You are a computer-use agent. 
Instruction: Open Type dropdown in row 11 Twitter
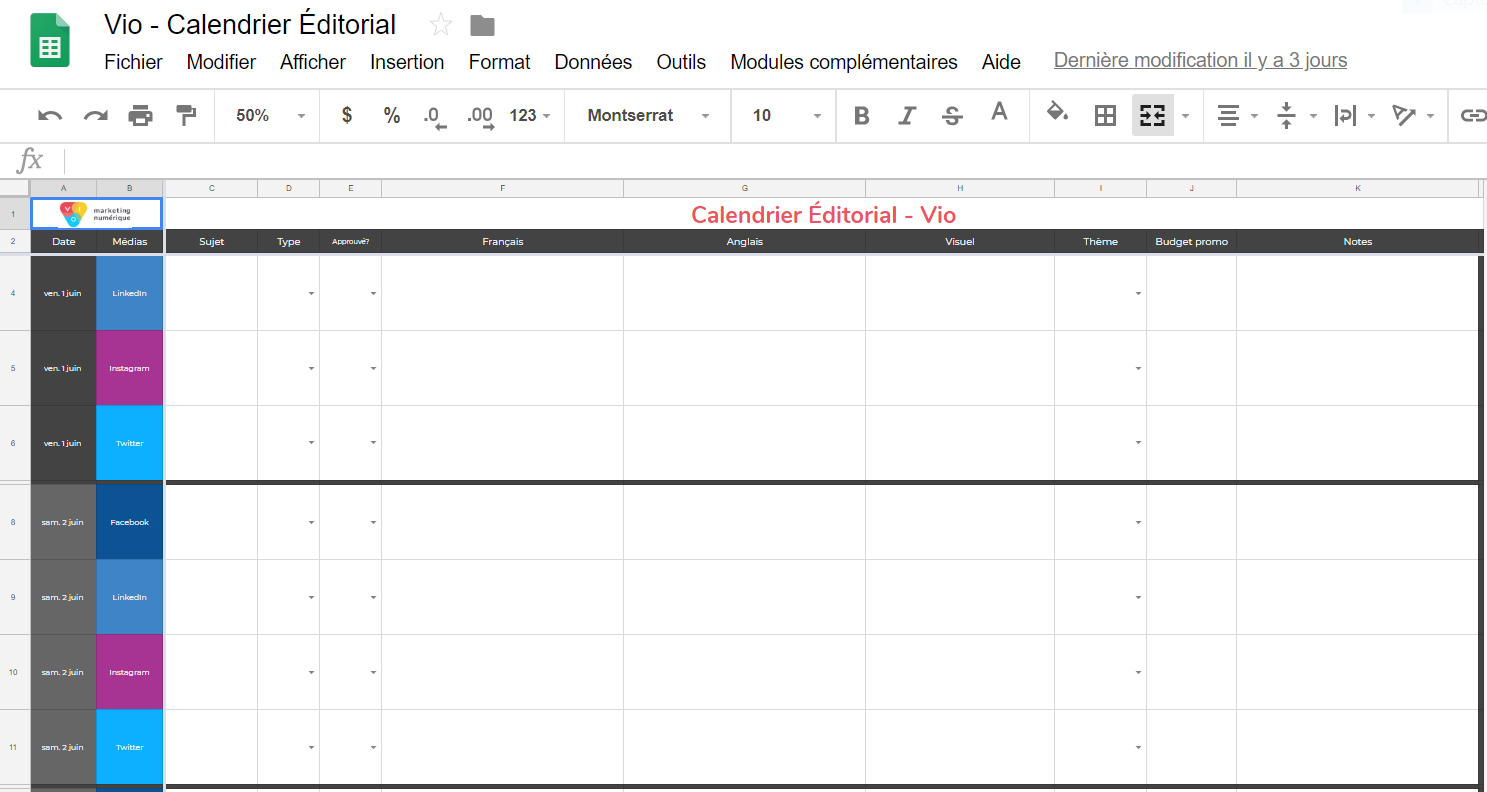(x=311, y=747)
